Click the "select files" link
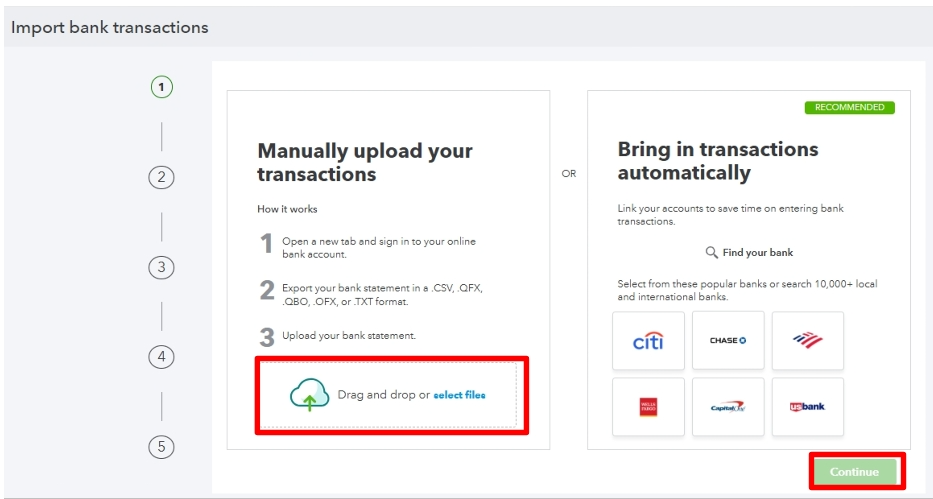 459,395
